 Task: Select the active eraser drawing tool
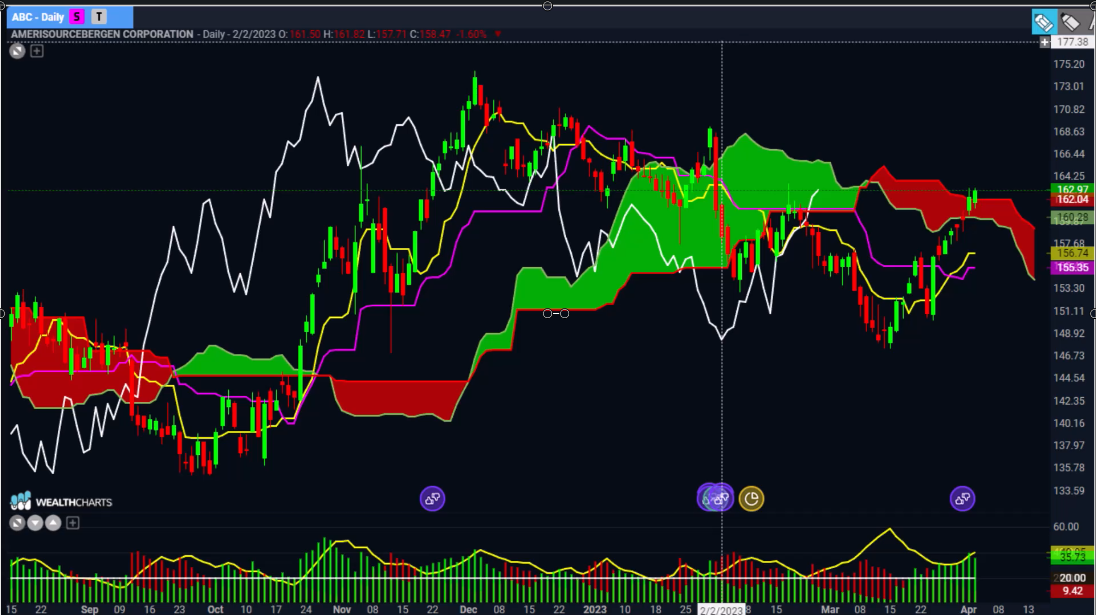coord(1044,22)
